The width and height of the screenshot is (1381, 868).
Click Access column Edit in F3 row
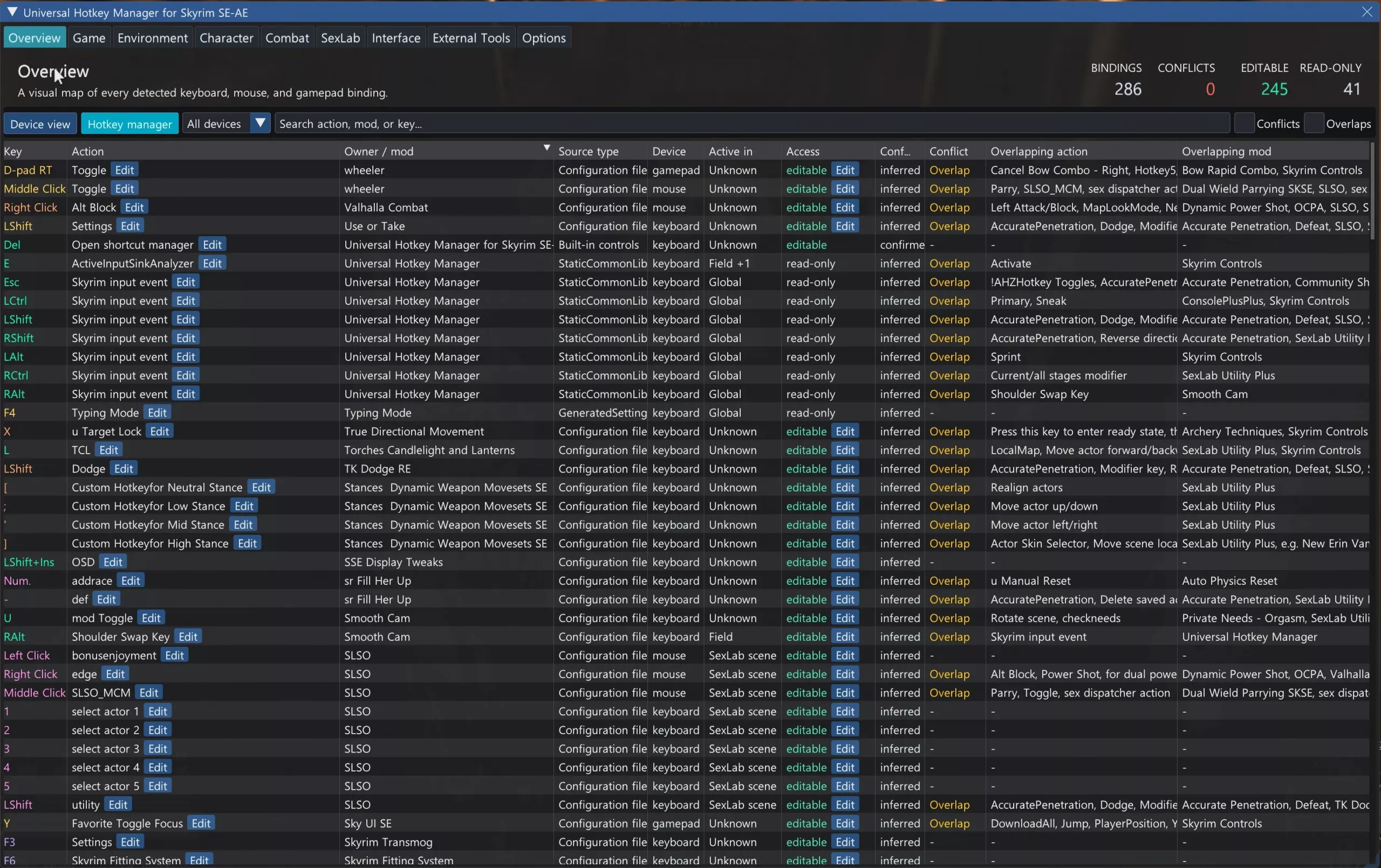click(x=845, y=842)
